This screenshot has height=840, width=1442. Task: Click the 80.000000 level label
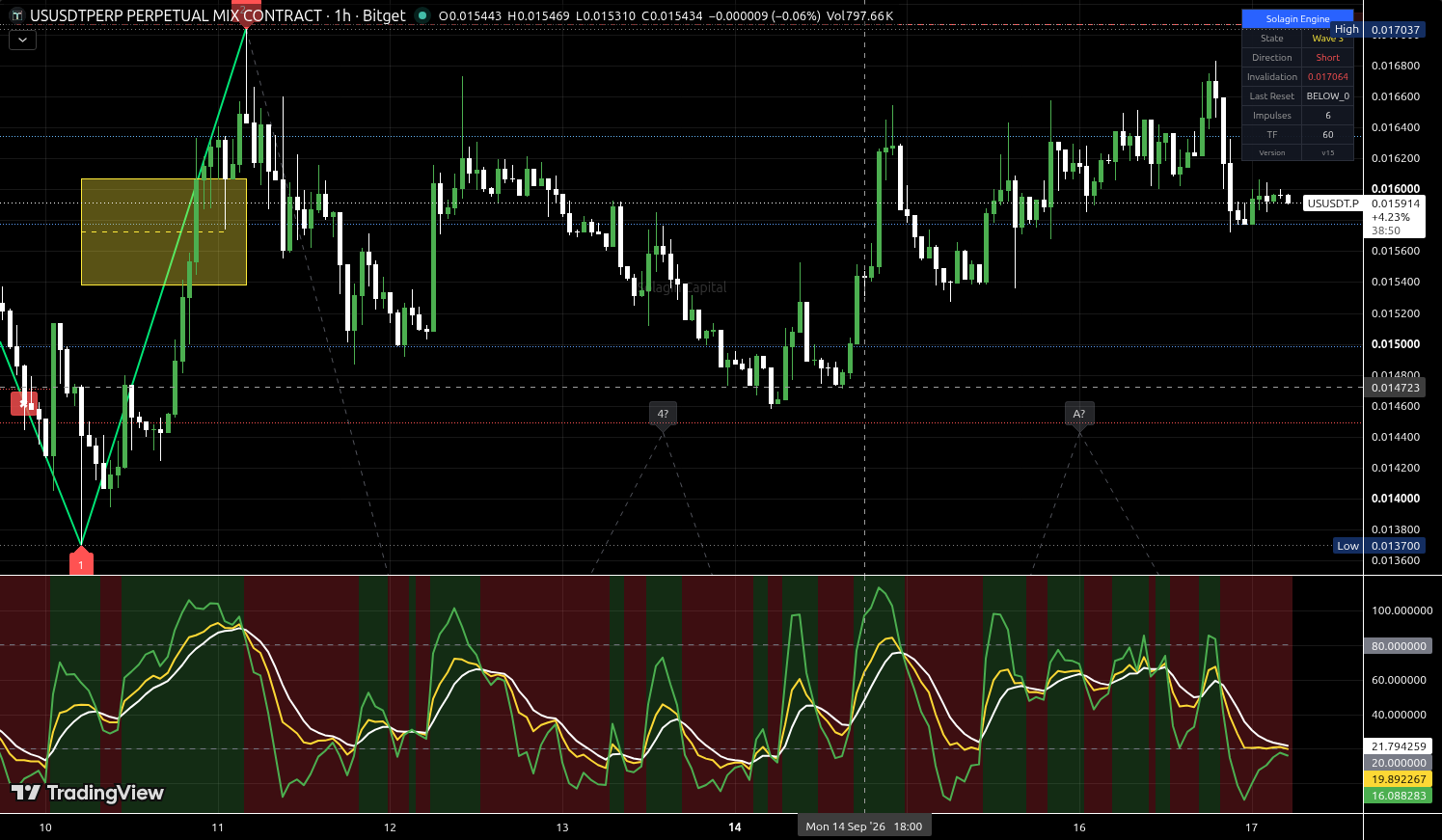tap(1399, 646)
